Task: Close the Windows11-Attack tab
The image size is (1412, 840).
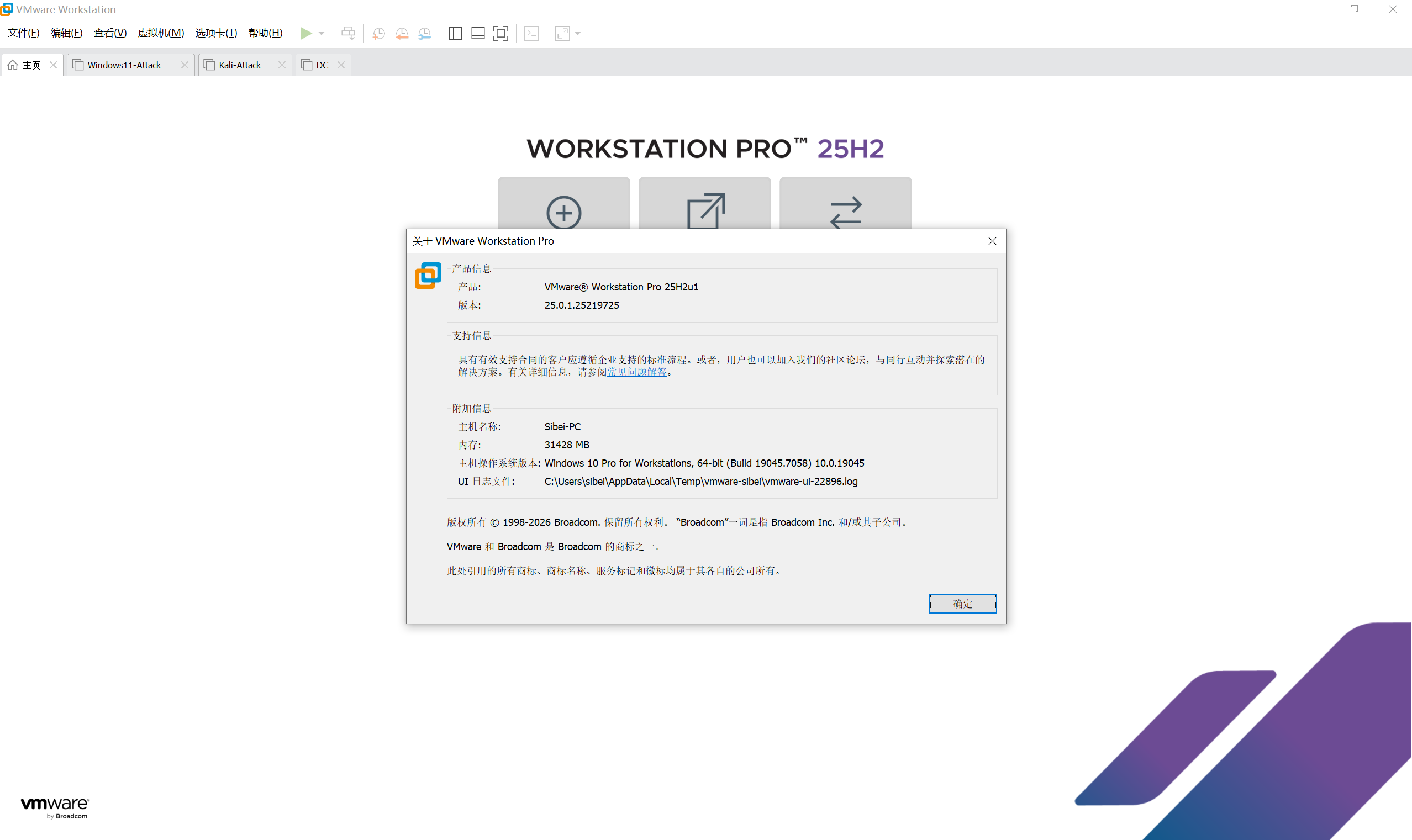Action: tap(184, 65)
